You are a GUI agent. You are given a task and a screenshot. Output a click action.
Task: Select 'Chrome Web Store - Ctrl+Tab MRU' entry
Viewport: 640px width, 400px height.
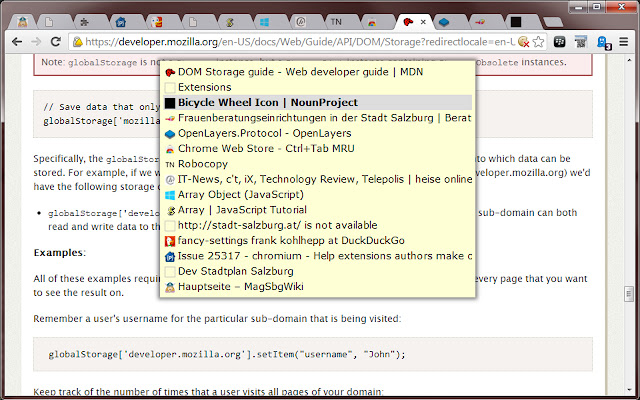[318, 149]
